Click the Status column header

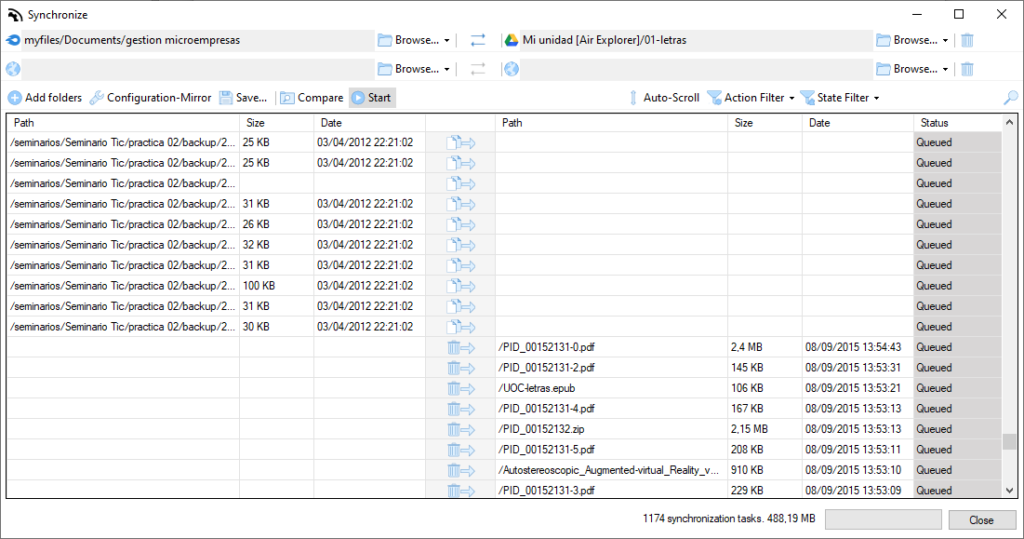tap(957, 123)
